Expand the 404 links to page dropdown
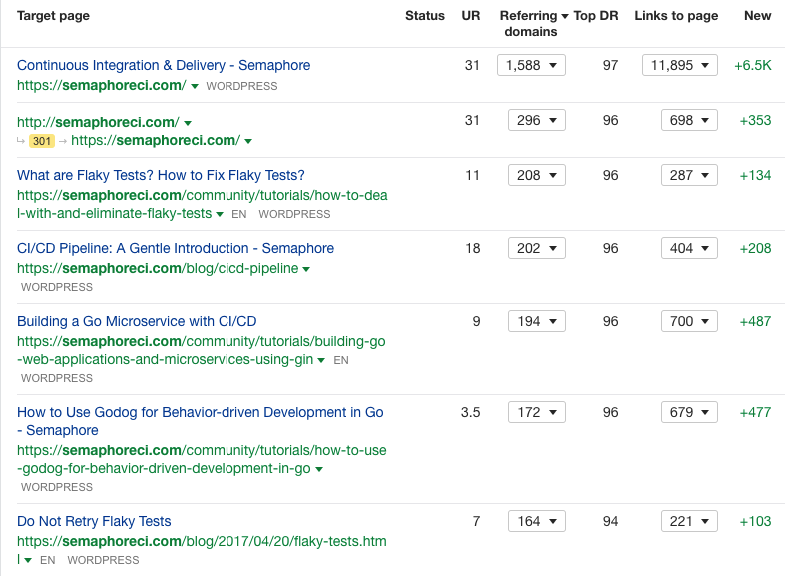Screen dimensions: 785x576 [688, 248]
